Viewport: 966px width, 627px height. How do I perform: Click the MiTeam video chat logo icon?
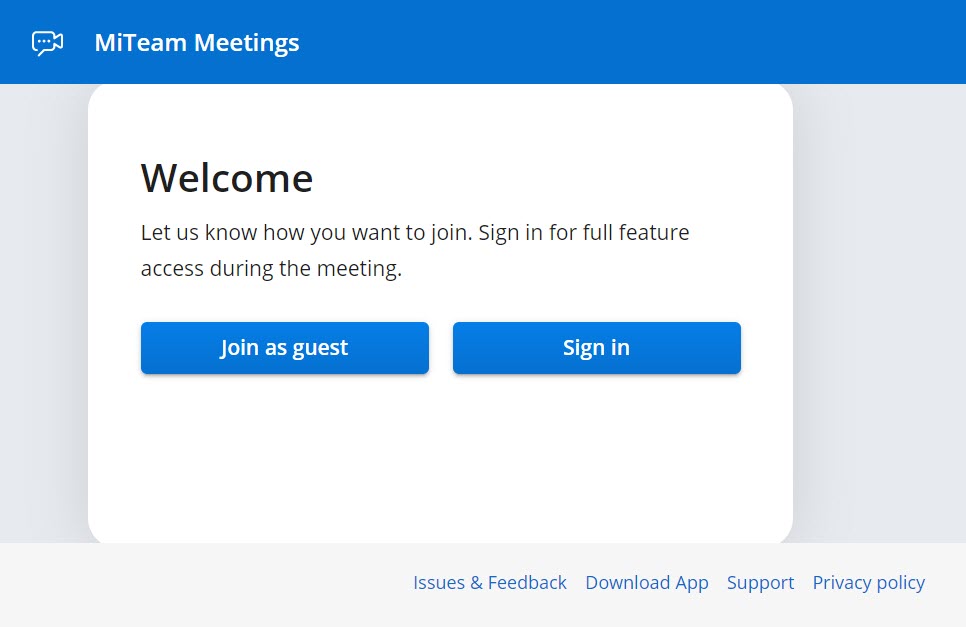coord(47,43)
